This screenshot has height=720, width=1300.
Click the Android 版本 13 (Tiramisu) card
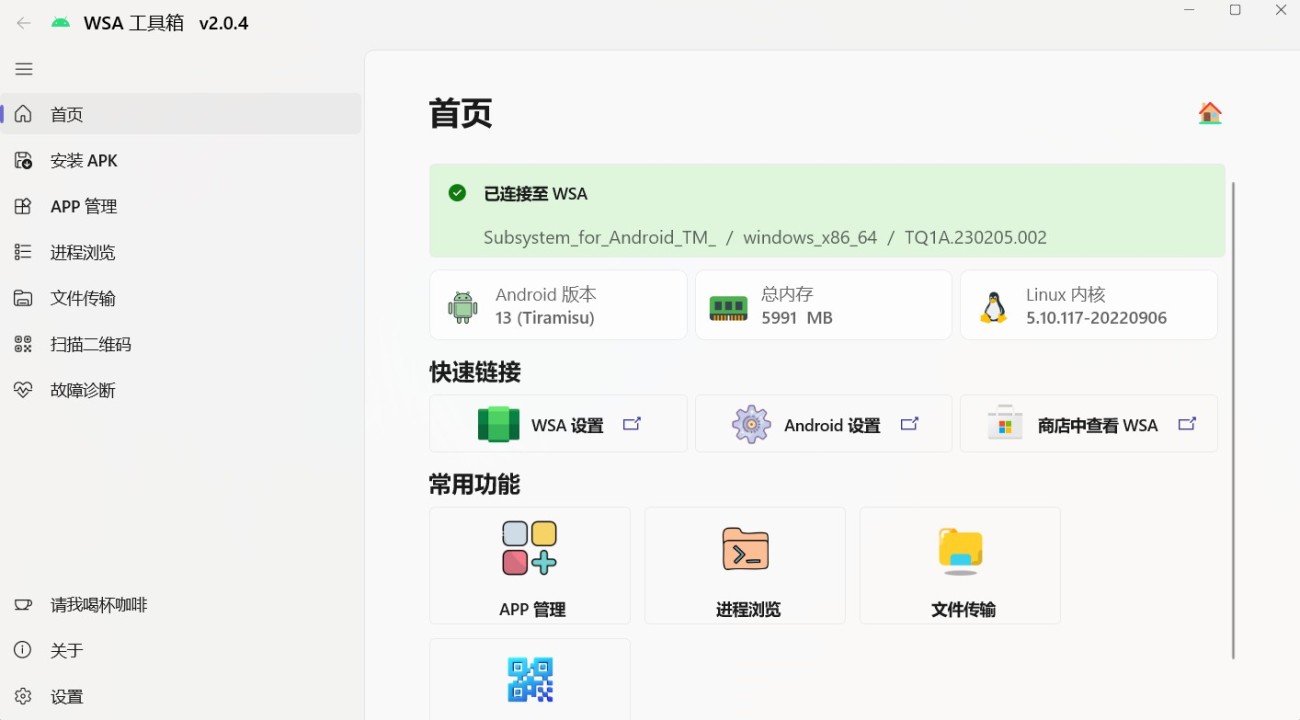pos(558,305)
